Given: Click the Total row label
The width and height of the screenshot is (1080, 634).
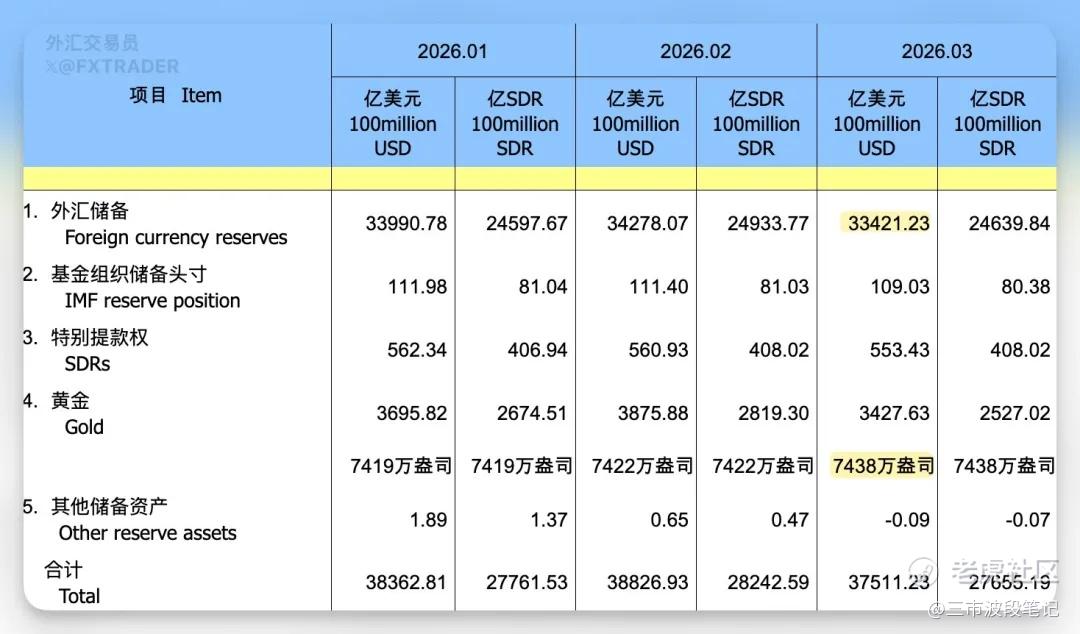Looking at the screenshot, I should click(x=79, y=596).
